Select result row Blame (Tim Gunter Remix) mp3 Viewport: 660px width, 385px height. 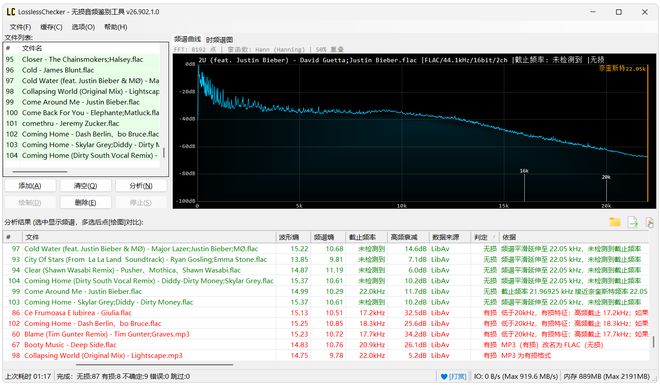327,334
